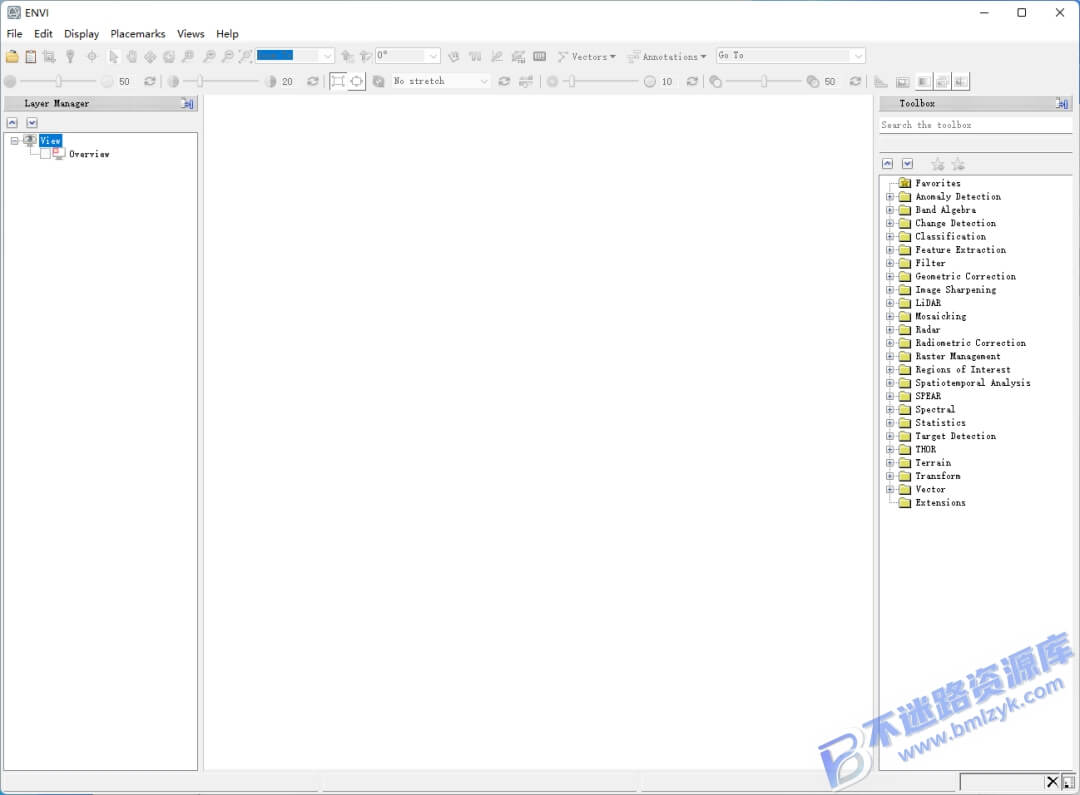
Task: Click the transparency slider handle
Action: coord(764,81)
